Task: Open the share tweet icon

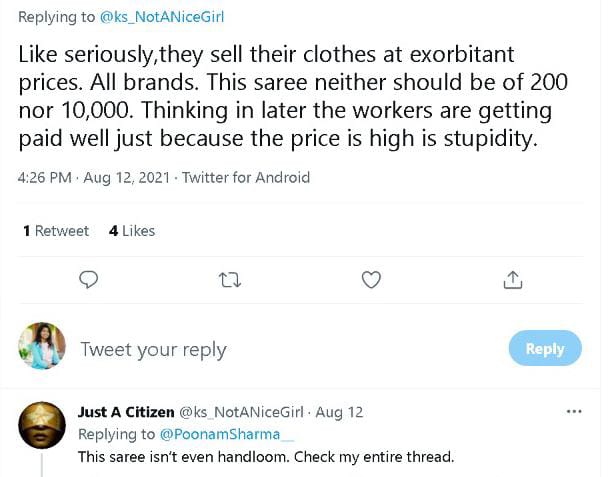Action: point(513,280)
